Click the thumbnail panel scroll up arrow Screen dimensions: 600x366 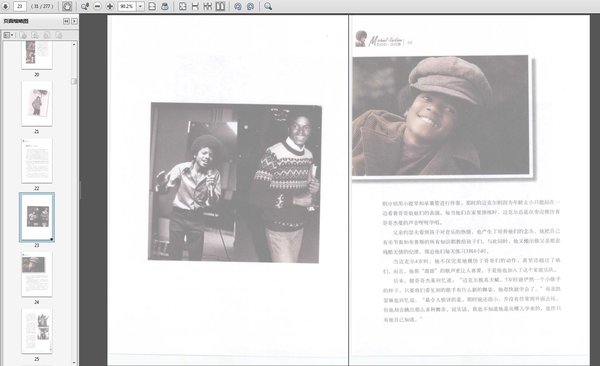74,44
